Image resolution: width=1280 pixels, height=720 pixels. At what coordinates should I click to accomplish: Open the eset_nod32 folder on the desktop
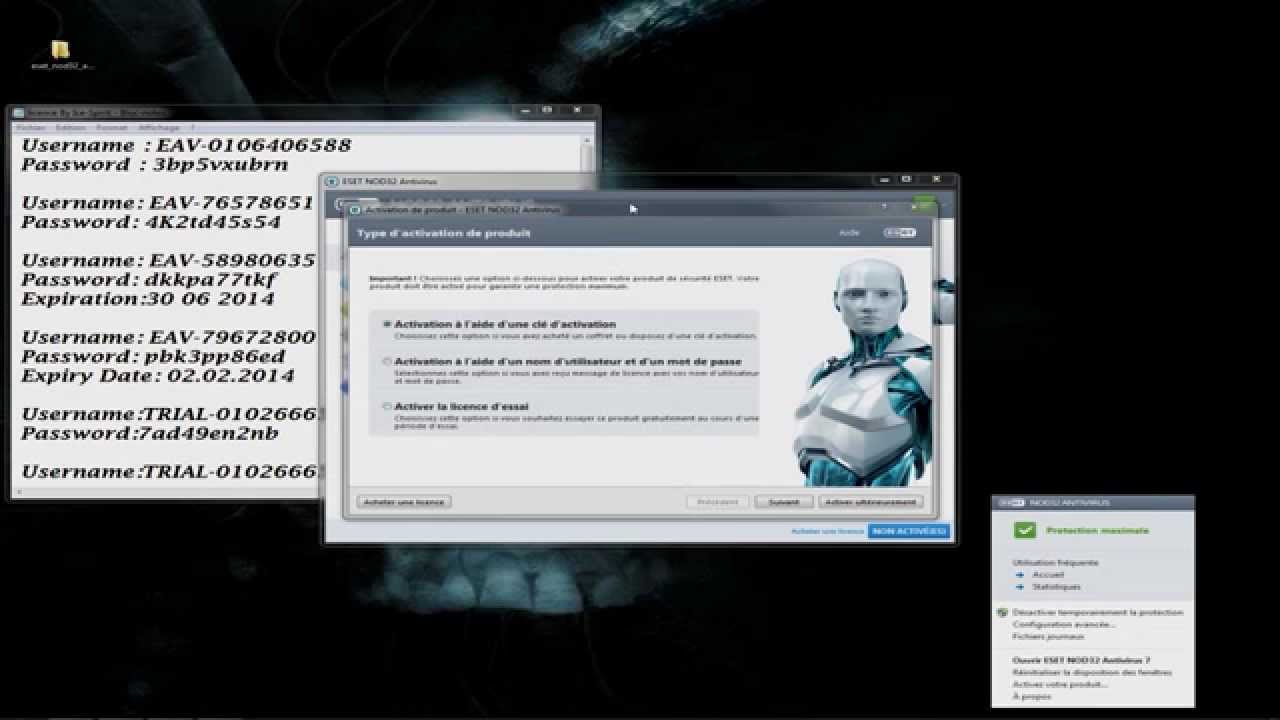61,50
